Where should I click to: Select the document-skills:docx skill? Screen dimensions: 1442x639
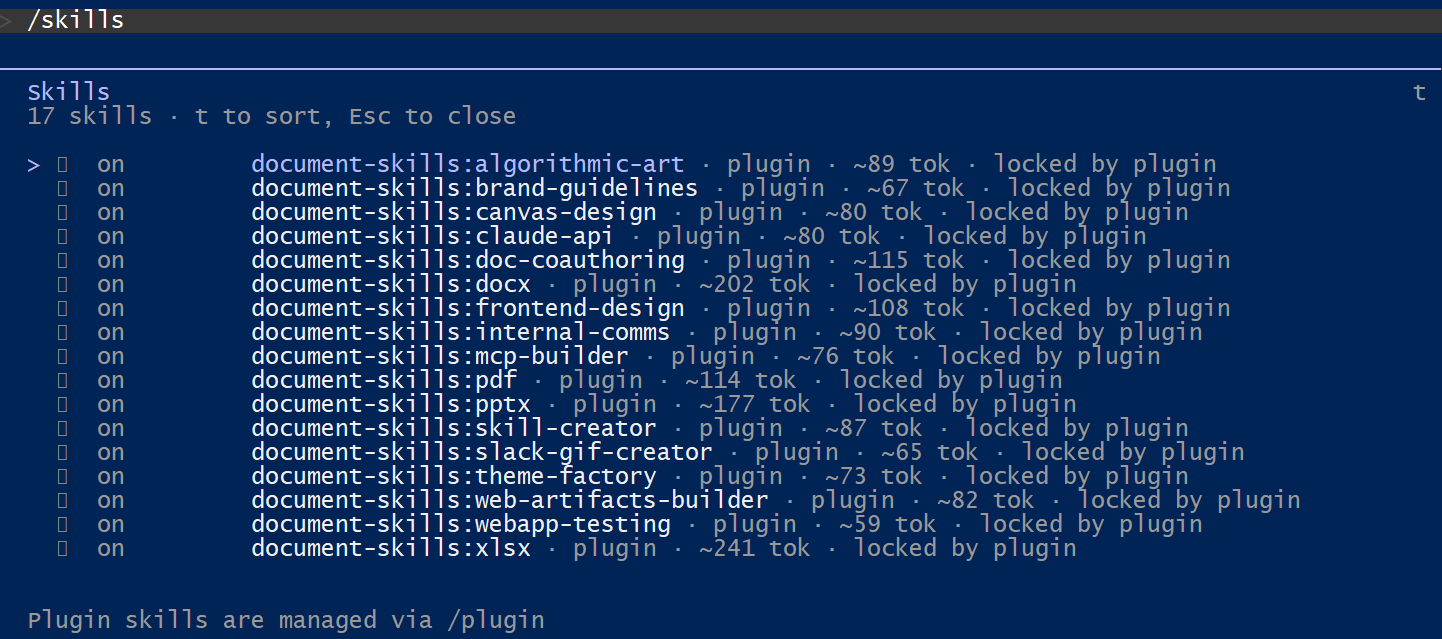pyautogui.click(x=391, y=284)
